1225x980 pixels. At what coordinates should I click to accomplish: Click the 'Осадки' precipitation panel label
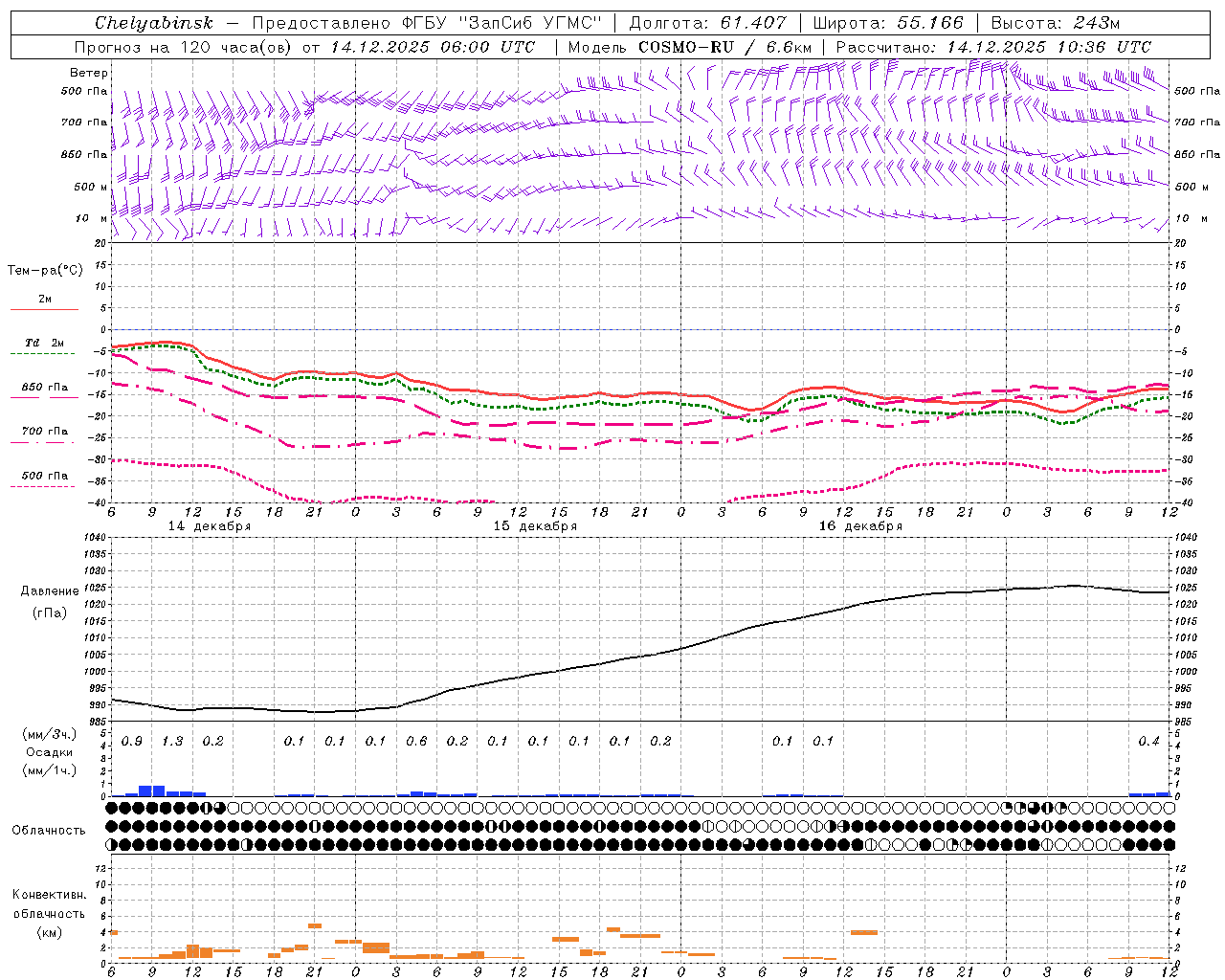tap(49, 752)
